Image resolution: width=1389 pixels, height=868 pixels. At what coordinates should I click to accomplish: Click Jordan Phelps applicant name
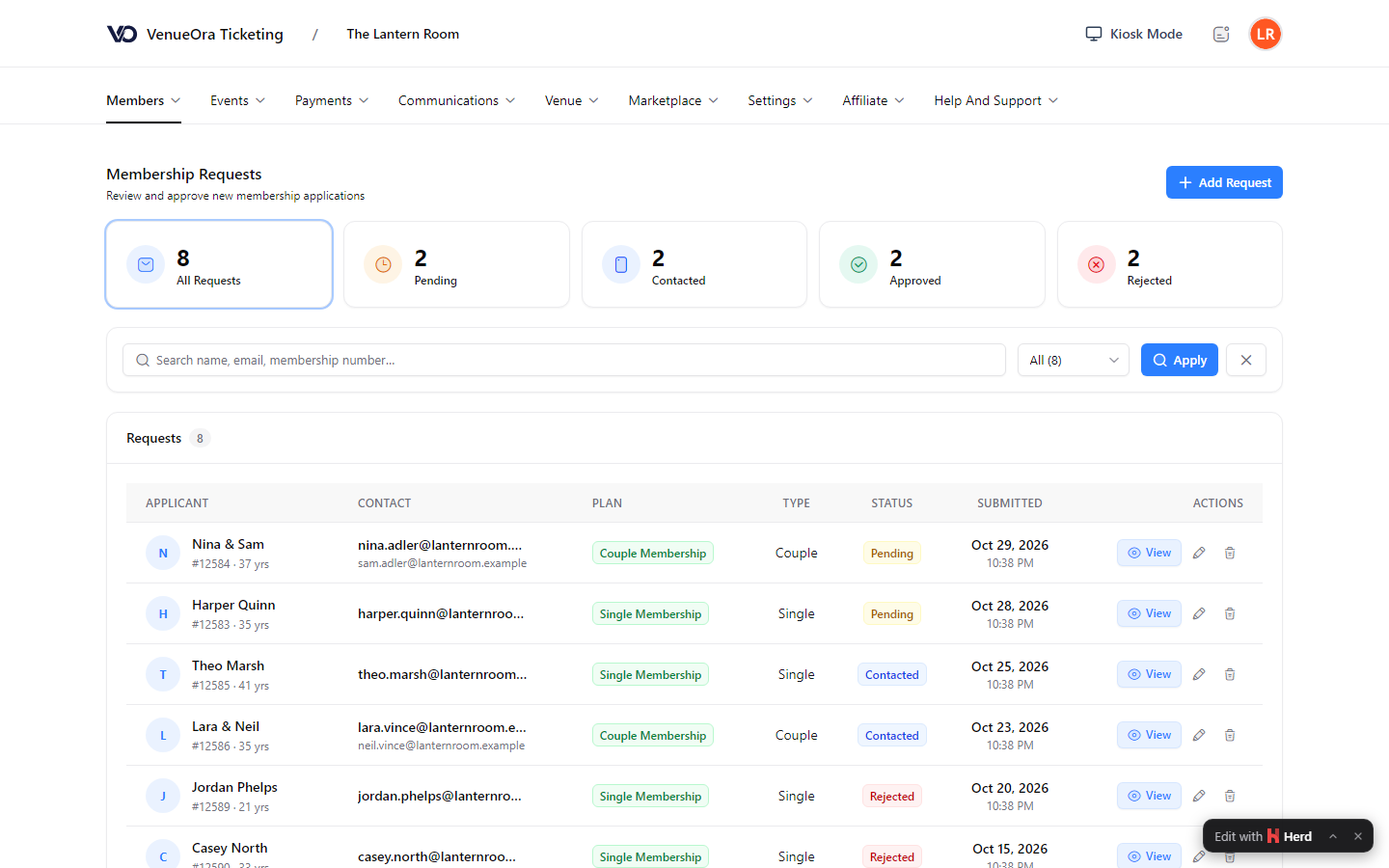234,787
